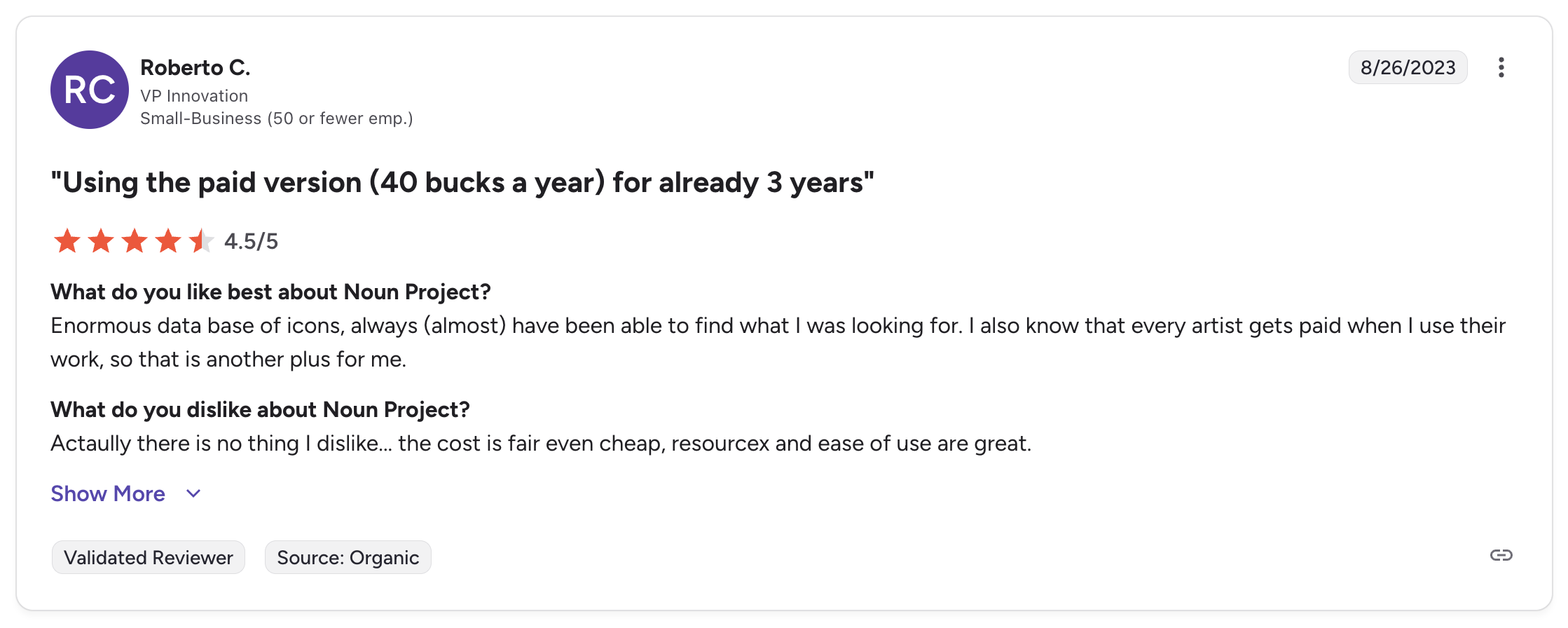
Task: Click the "dislike about Noun Project" heading
Action: (x=260, y=410)
